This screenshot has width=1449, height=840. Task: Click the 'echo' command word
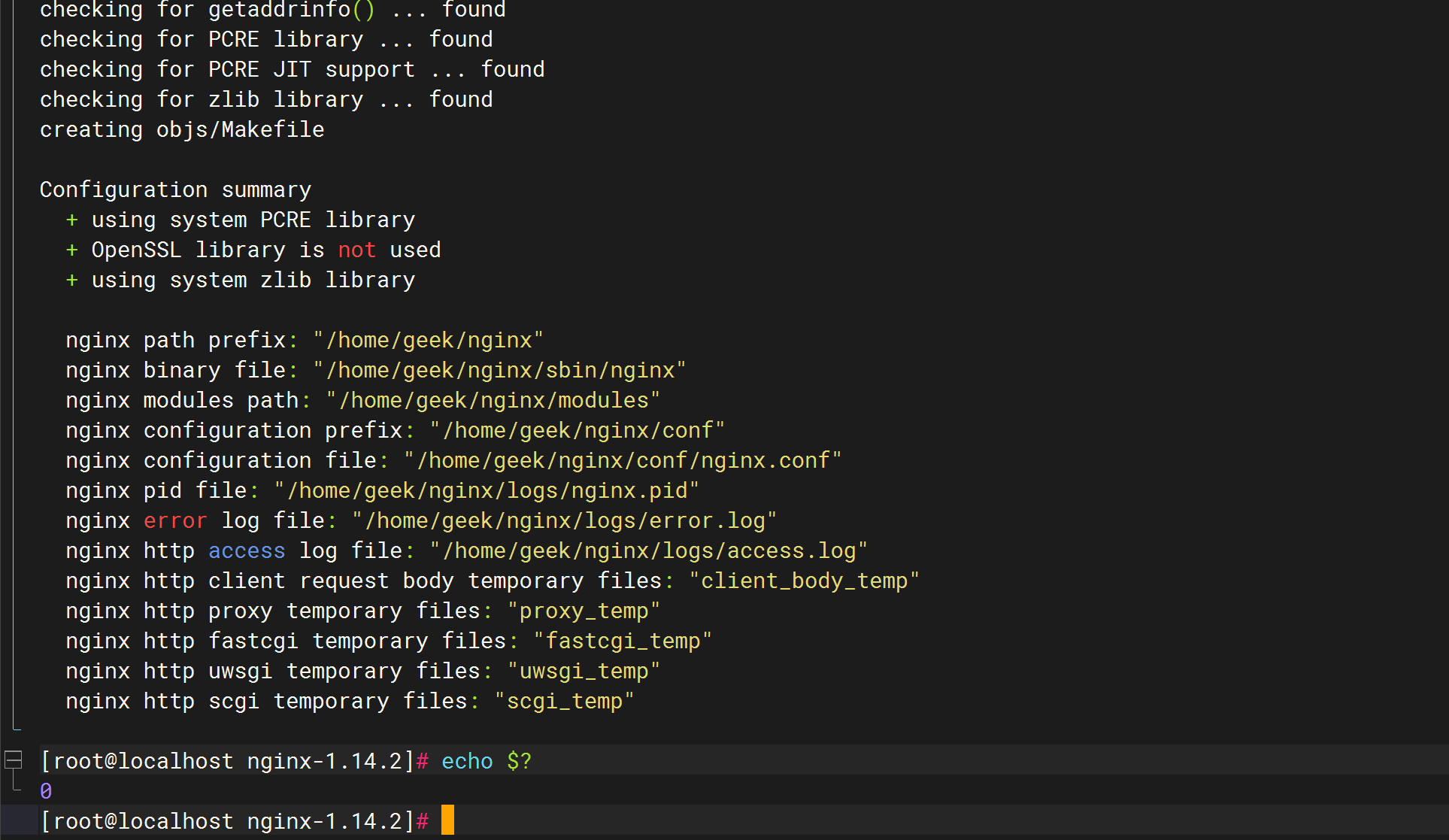pyautogui.click(x=467, y=761)
